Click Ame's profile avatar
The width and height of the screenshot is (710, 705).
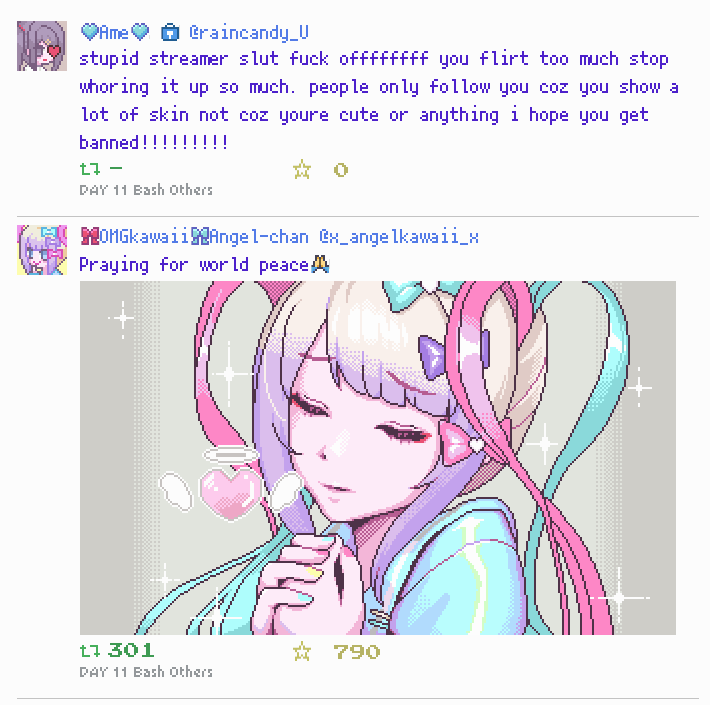(x=42, y=46)
